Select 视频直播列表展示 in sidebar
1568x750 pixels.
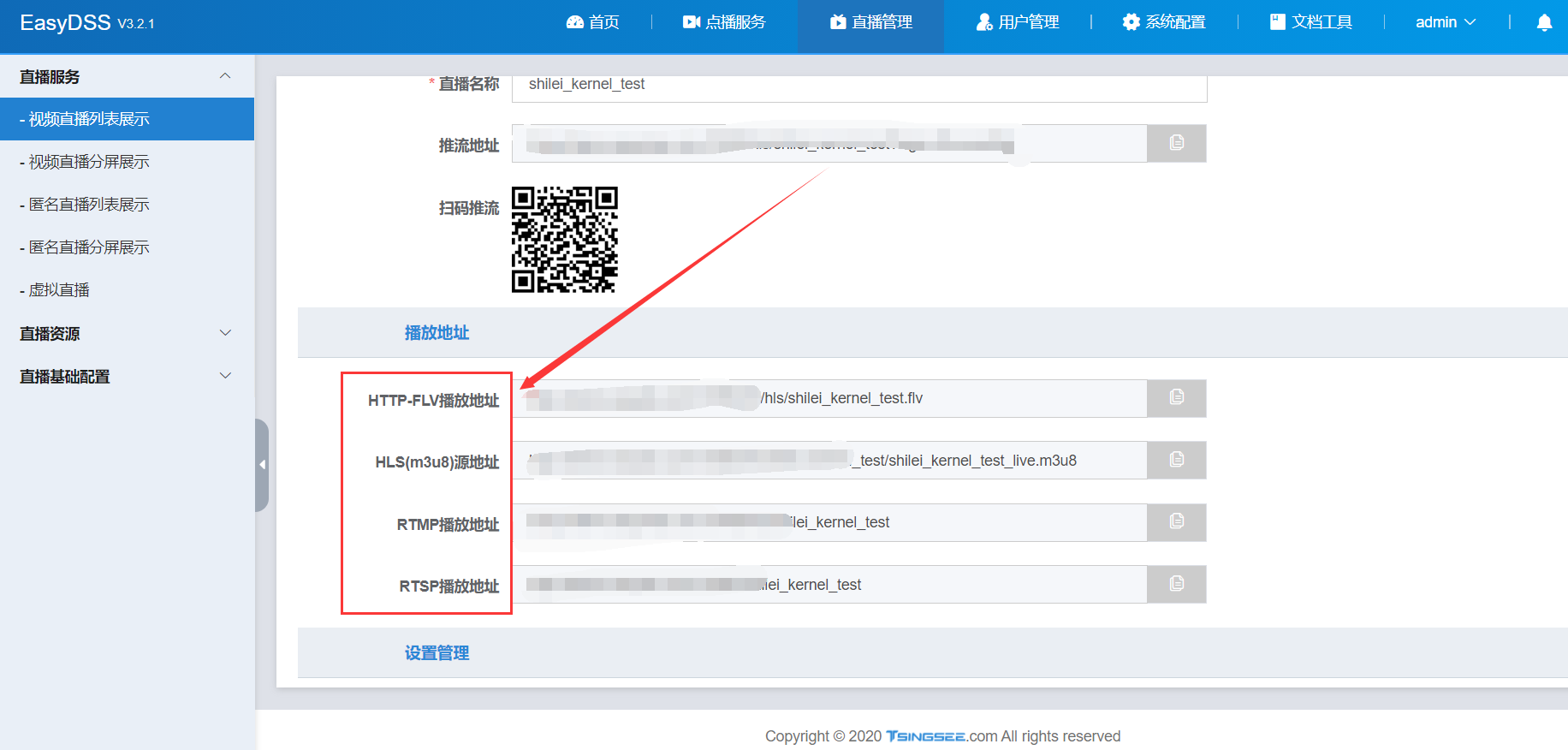(127, 119)
